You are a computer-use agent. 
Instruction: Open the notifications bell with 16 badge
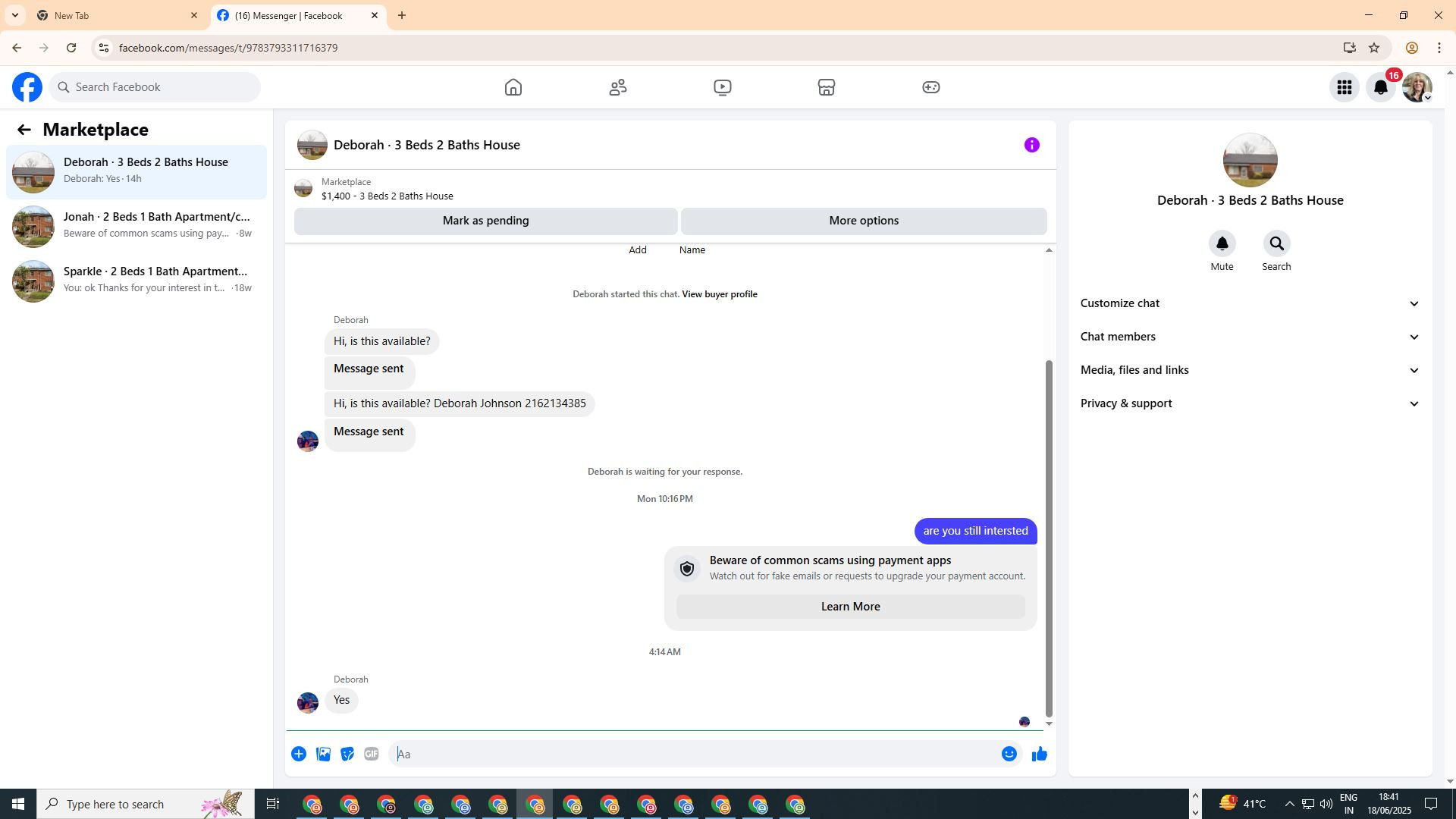tap(1381, 87)
